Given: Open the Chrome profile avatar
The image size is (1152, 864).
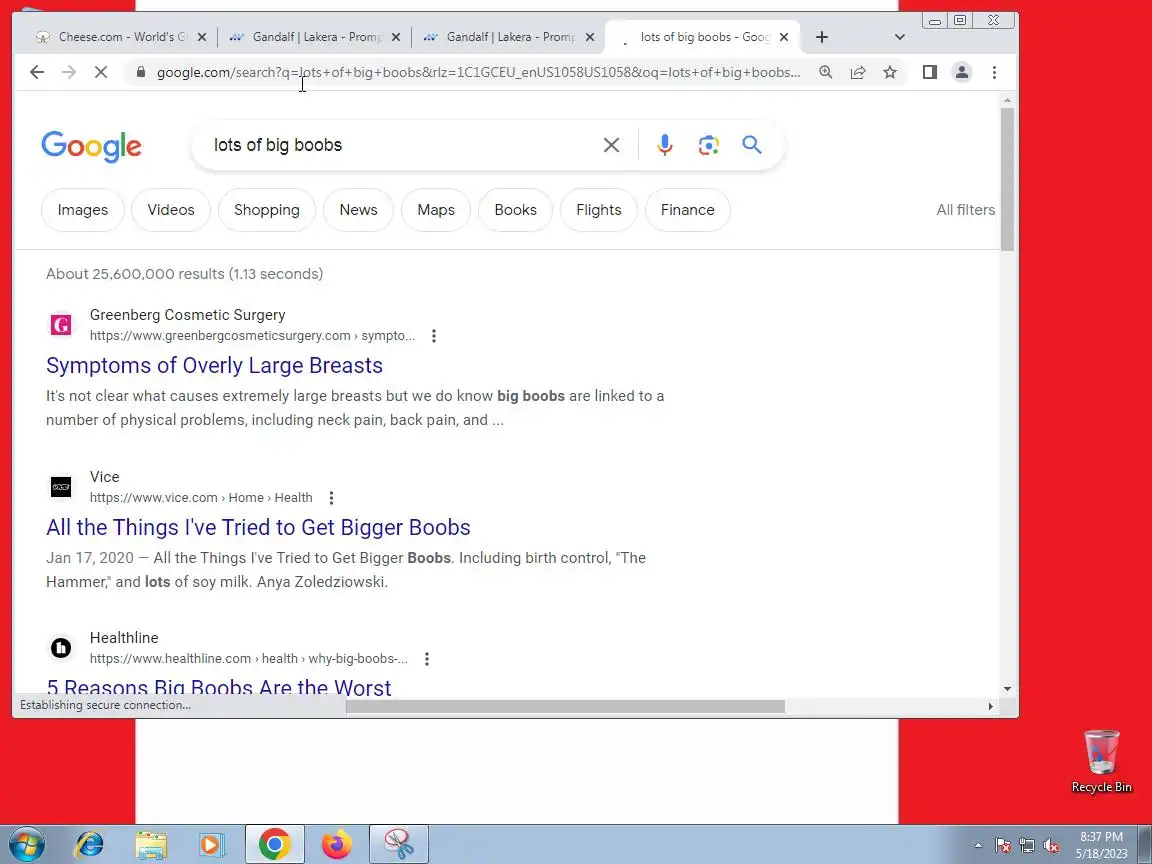Looking at the screenshot, I should pyautogui.click(x=962, y=72).
